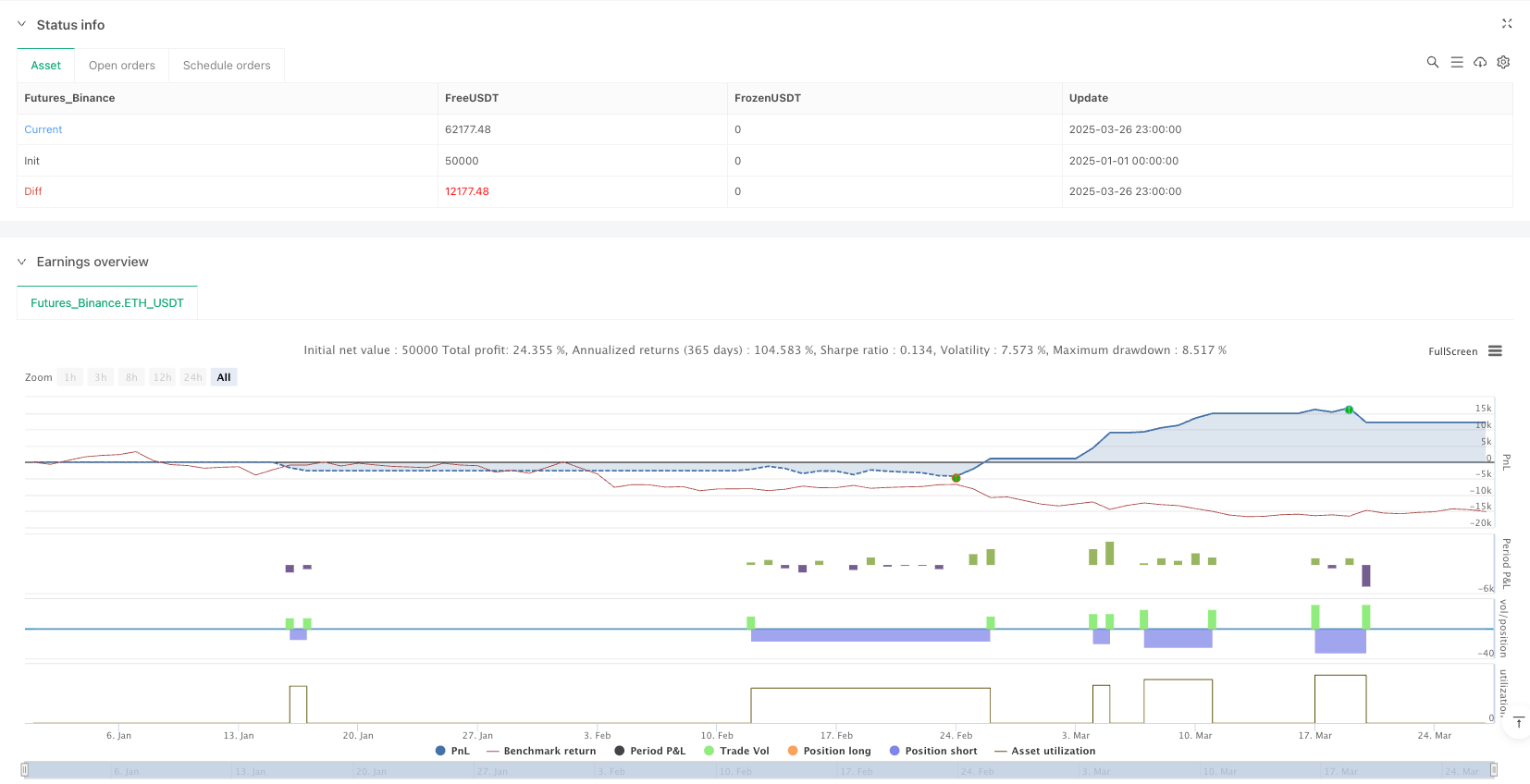The width and height of the screenshot is (1530, 784).
Task: Set chart zoom to 1h
Action: coord(70,377)
